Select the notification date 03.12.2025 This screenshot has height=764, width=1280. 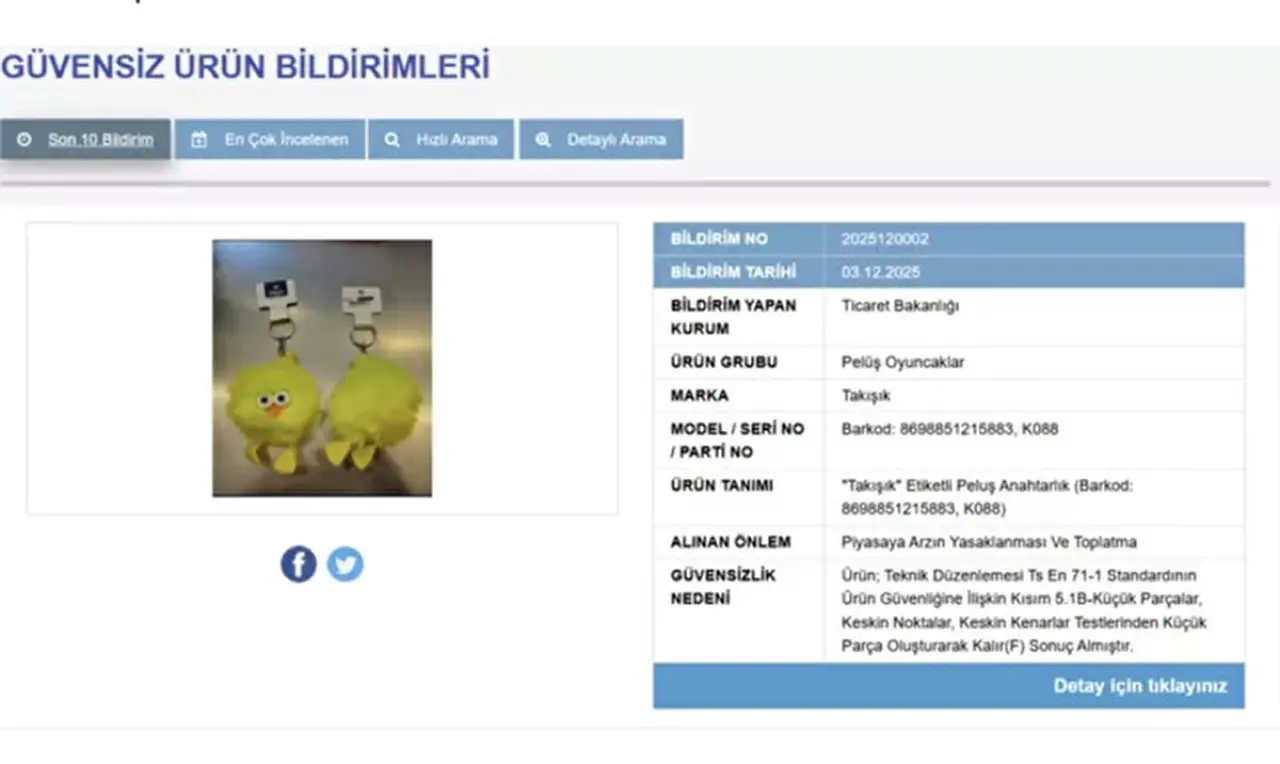(x=880, y=272)
